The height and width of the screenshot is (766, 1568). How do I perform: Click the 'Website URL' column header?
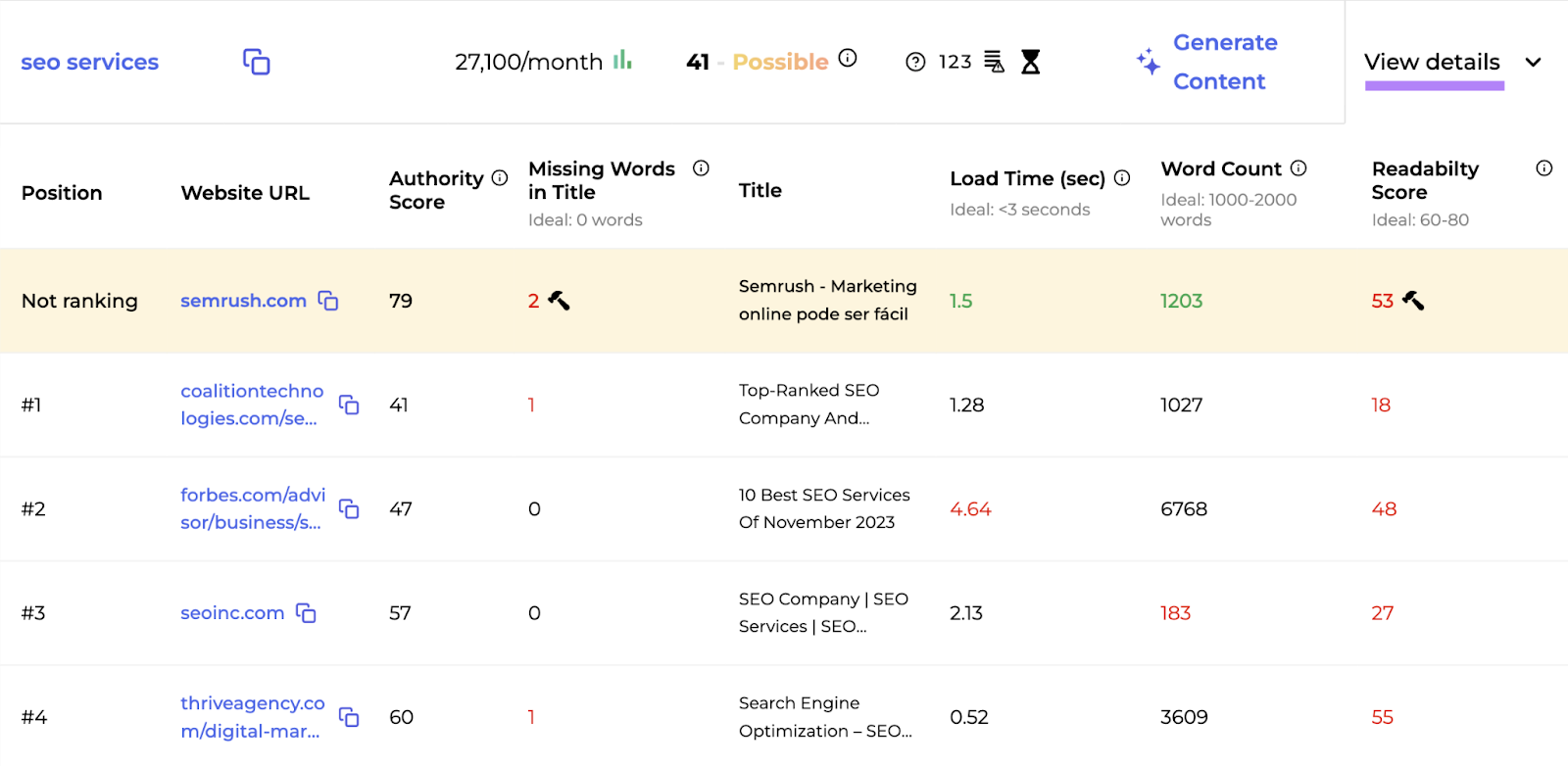245,193
